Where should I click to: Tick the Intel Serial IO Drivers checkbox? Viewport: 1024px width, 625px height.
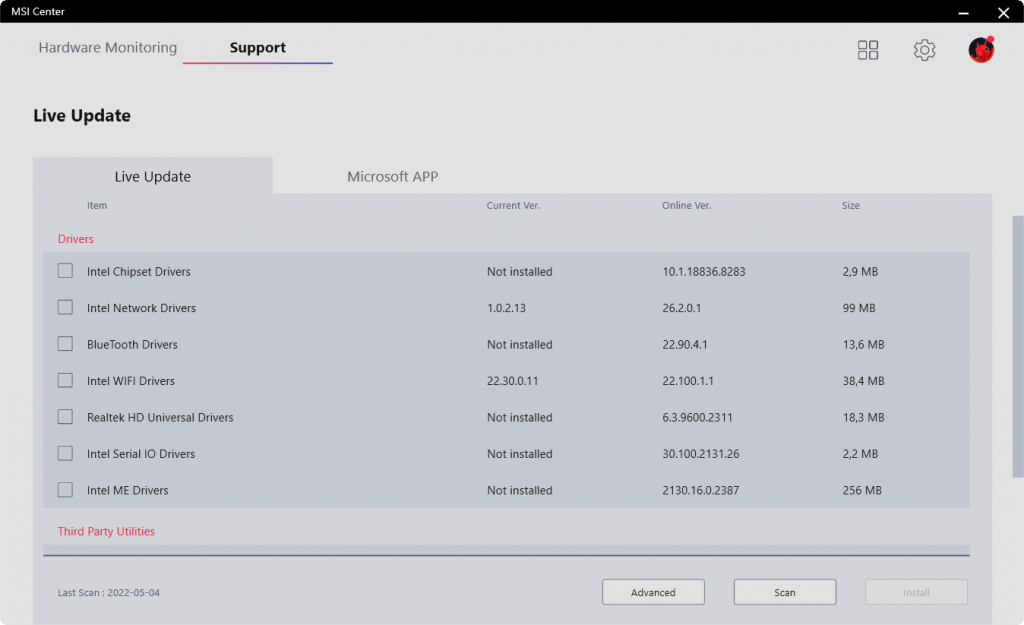point(65,453)
